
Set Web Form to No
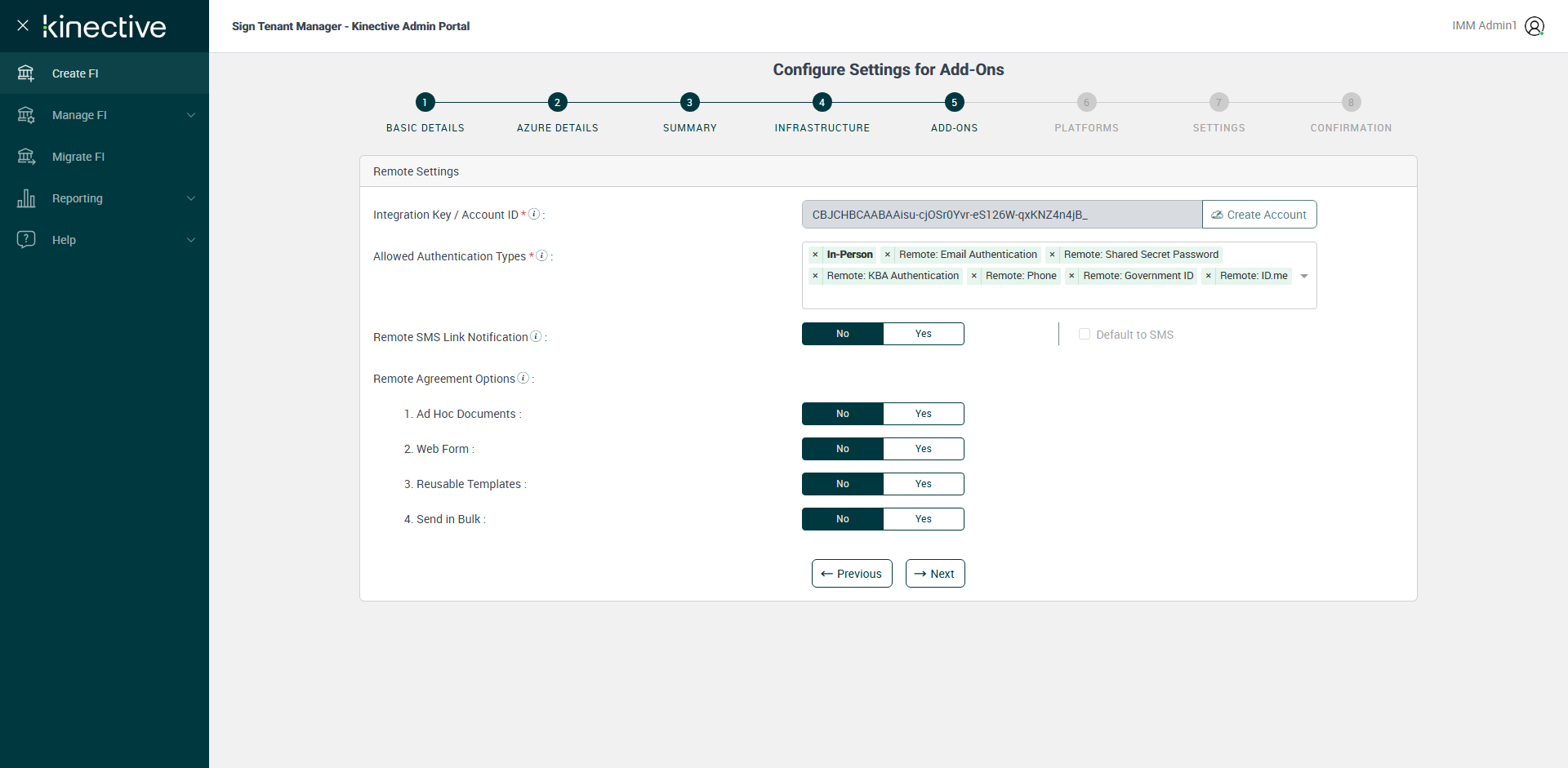coord(842,449)
